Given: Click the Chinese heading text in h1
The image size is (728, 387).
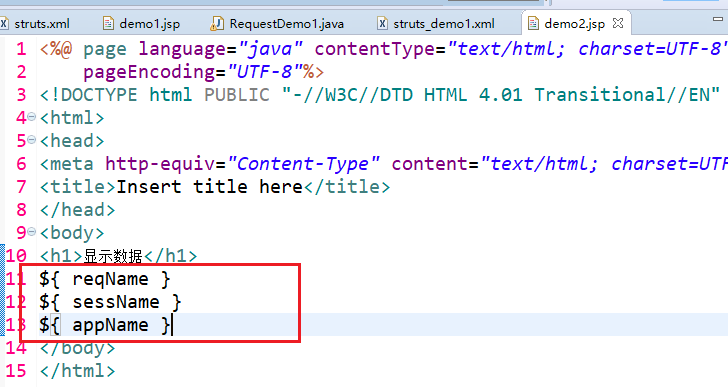Looking at the screenshot, I should tap(113, 256).
